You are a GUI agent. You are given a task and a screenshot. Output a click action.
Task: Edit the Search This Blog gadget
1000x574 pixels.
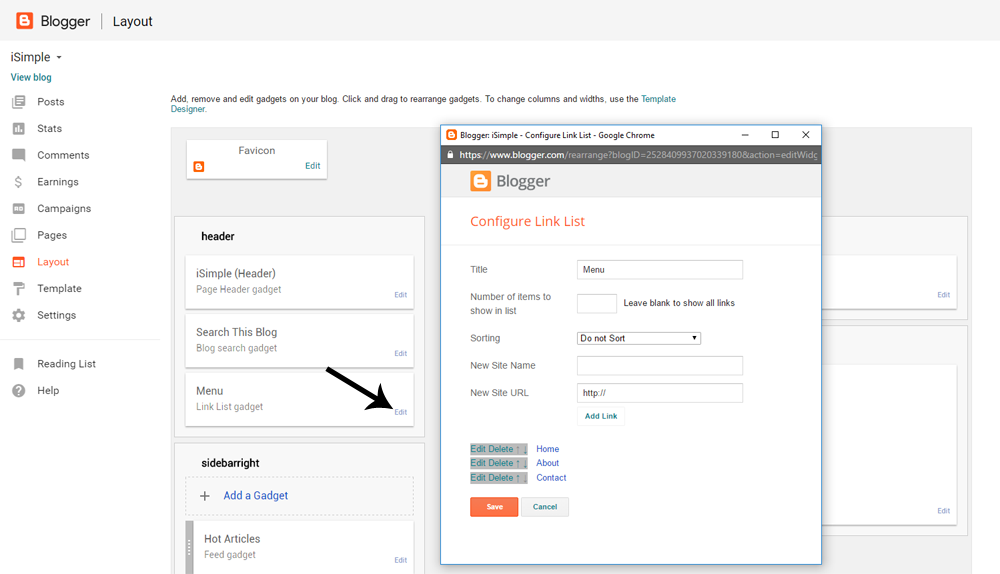tap(401, 353)
